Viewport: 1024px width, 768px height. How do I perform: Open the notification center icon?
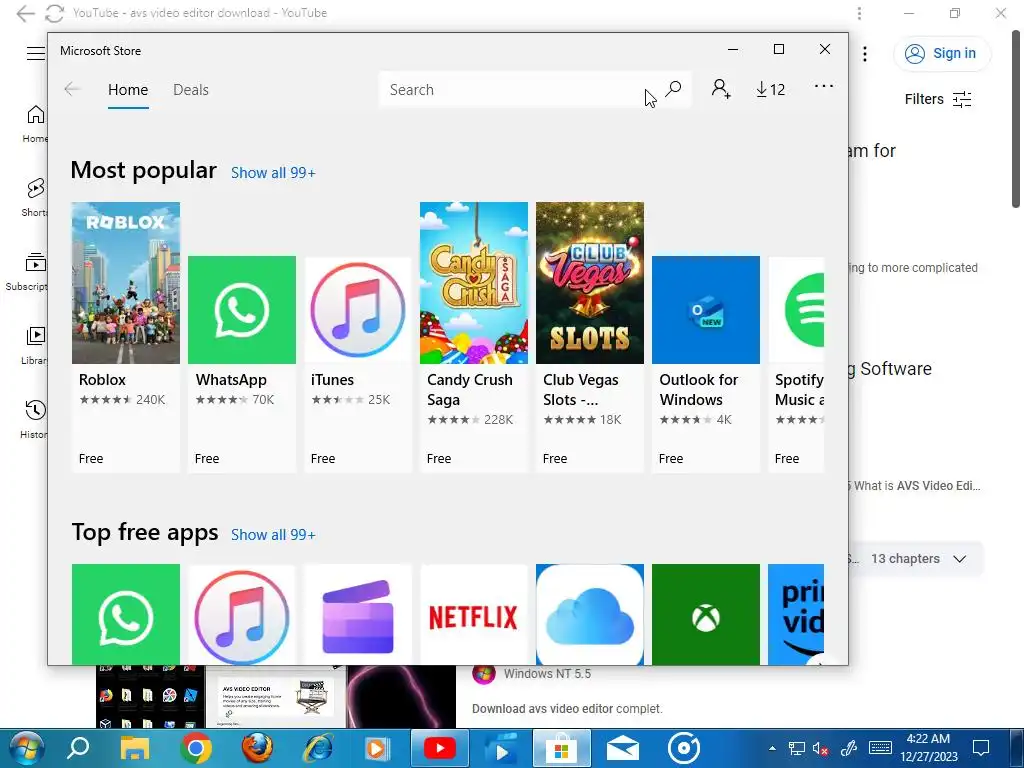coord(981,748)
